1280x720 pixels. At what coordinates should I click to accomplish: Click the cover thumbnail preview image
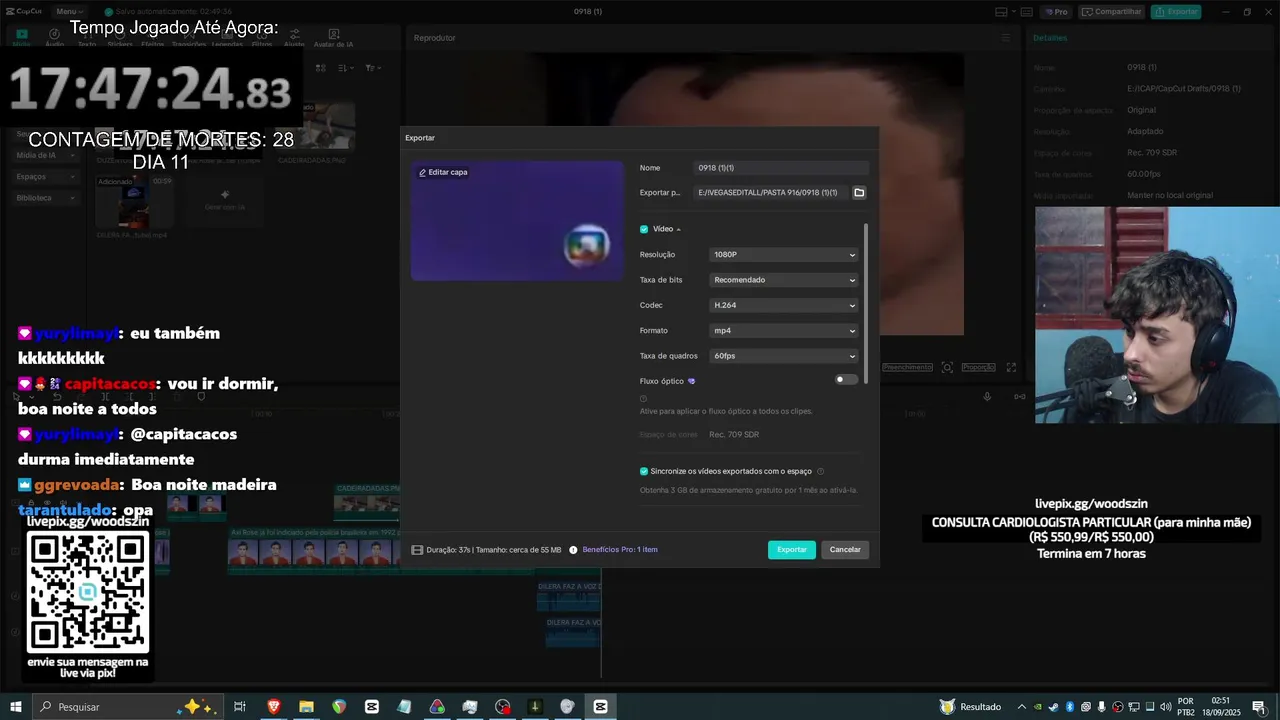517,221
